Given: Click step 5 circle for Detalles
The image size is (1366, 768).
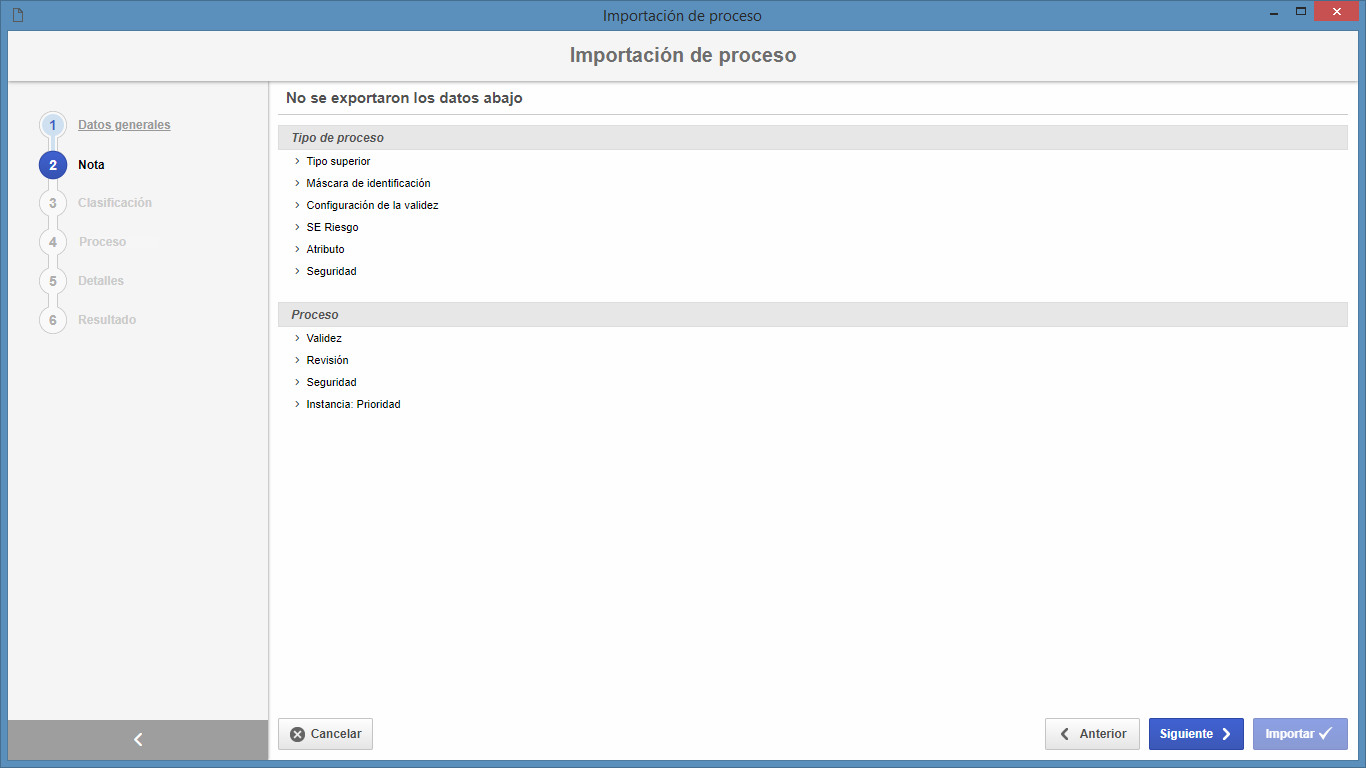Looking at the screenshot, I should (x=53, y=281).
